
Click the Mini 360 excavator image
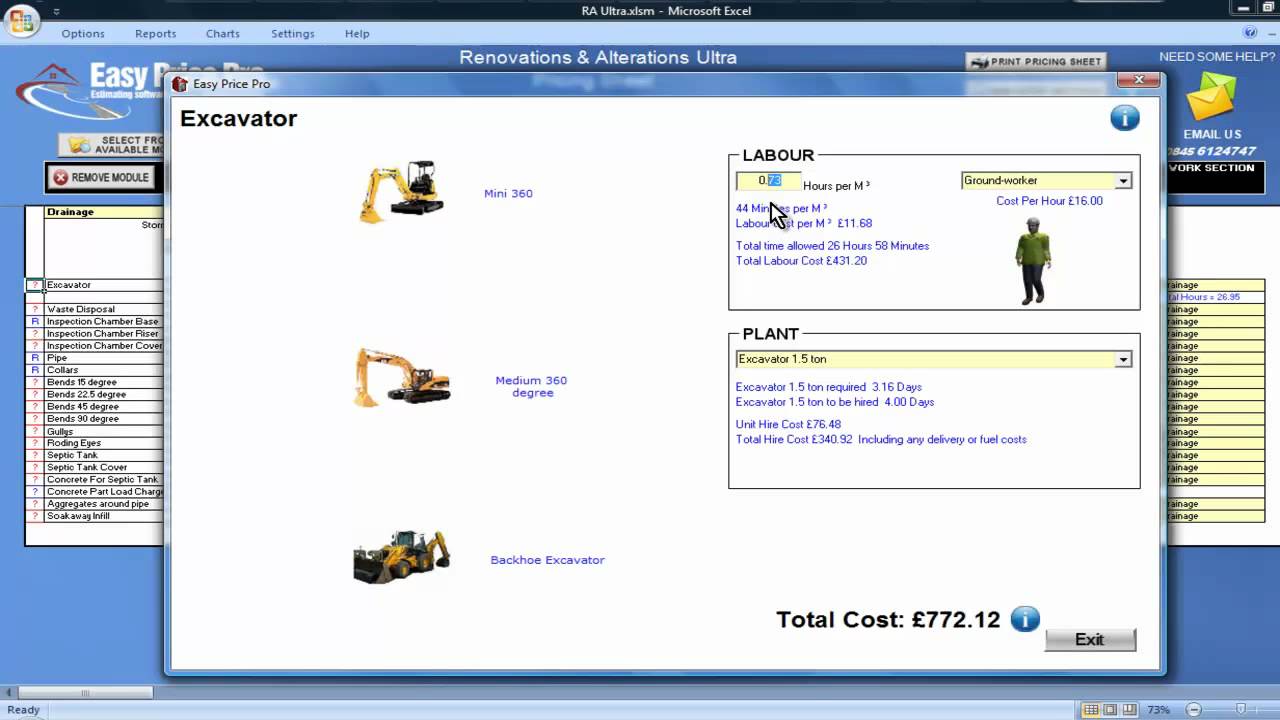click(401, 191)
